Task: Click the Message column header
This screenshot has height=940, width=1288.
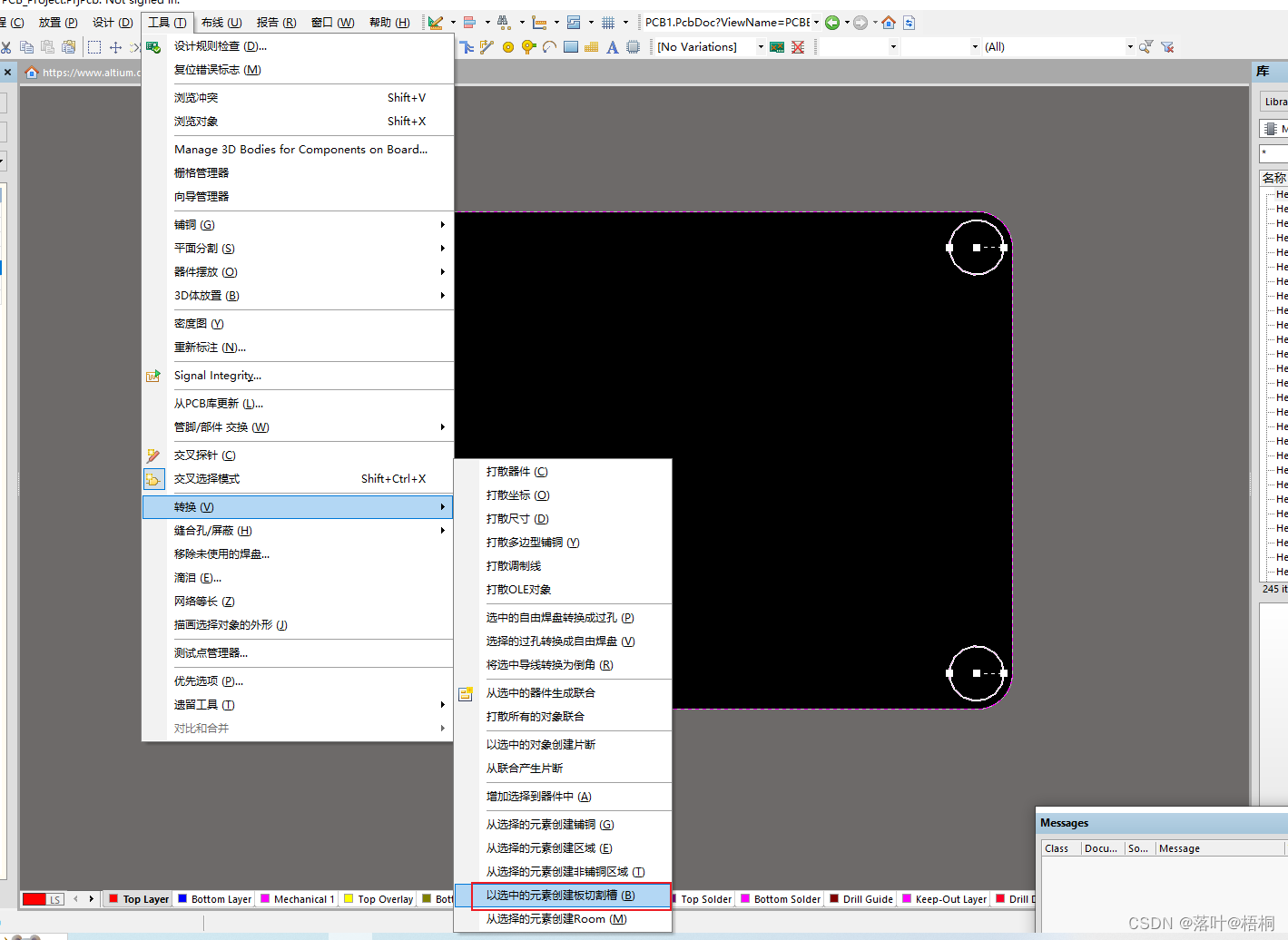Action: 1220,848
